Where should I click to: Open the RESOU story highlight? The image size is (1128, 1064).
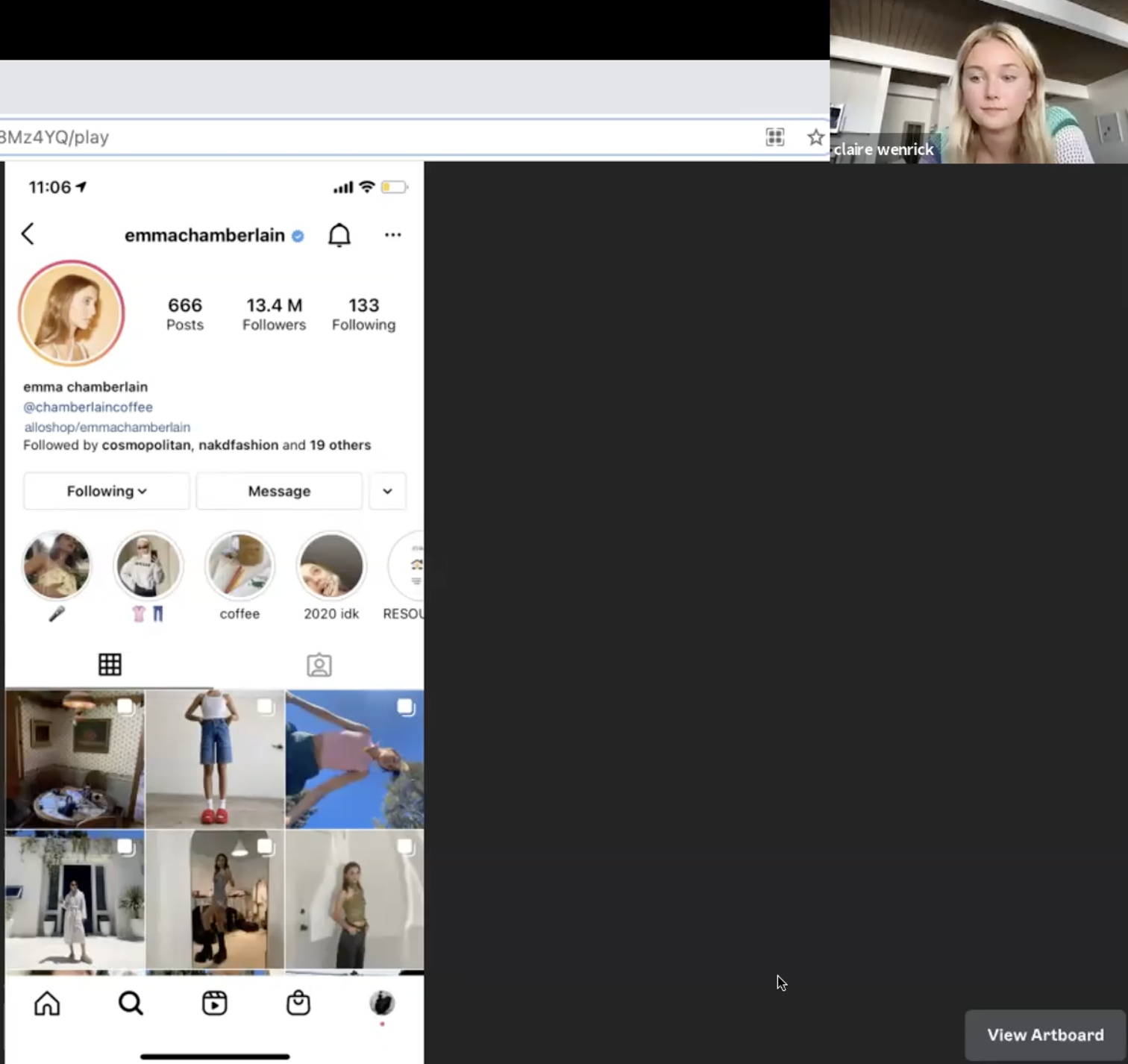[405, 576]
